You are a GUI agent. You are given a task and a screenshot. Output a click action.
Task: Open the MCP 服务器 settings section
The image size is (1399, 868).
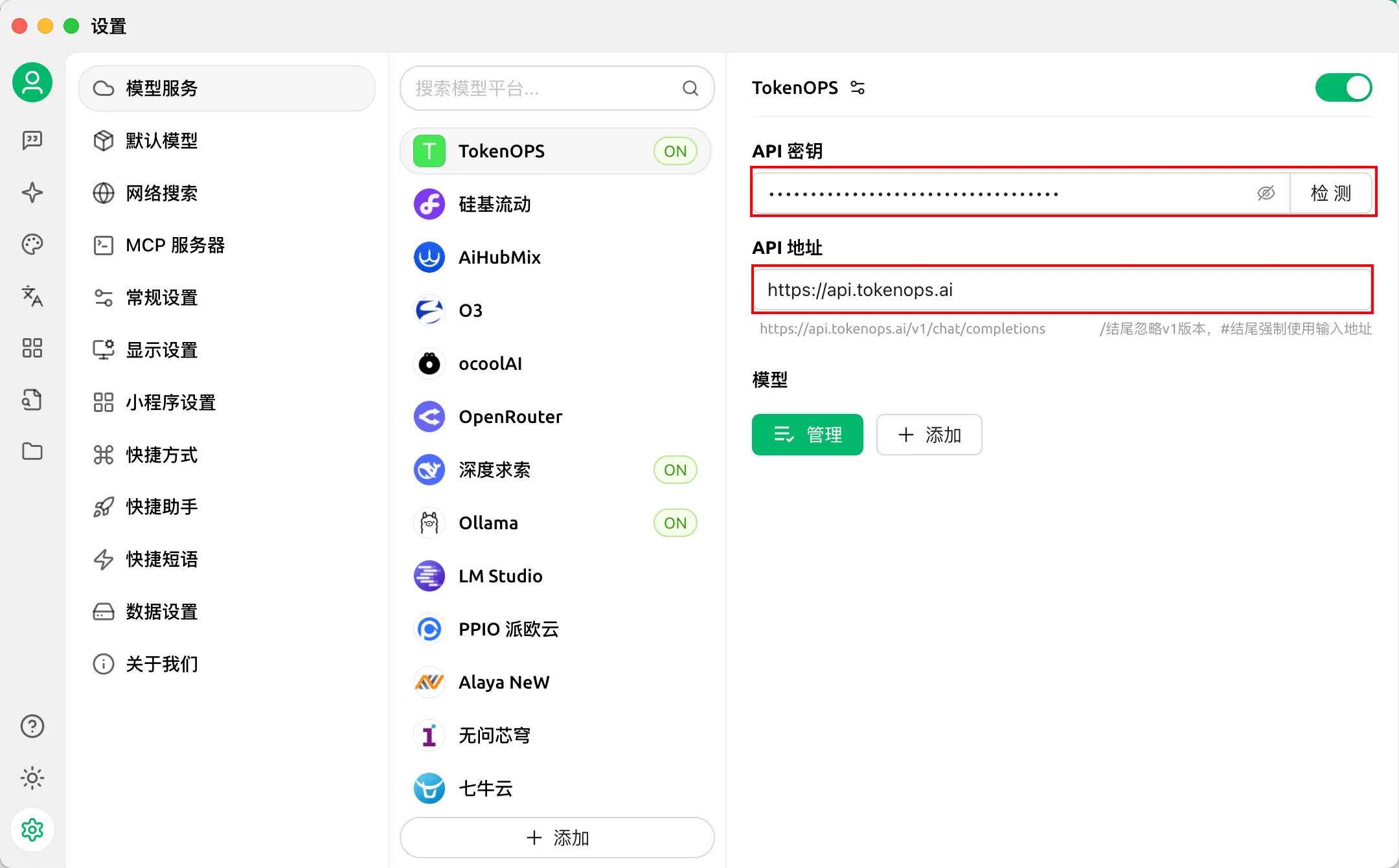[x=175, y=246]
